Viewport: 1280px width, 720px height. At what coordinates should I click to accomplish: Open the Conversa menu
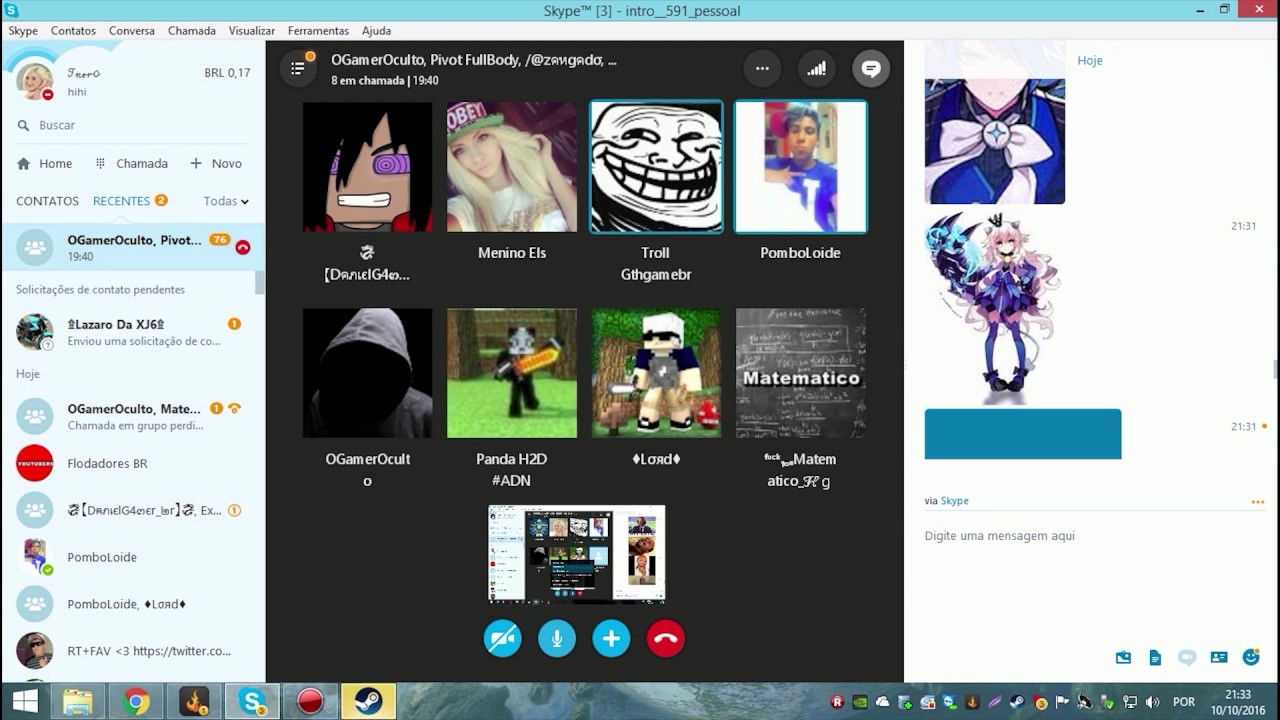point(132,31)
